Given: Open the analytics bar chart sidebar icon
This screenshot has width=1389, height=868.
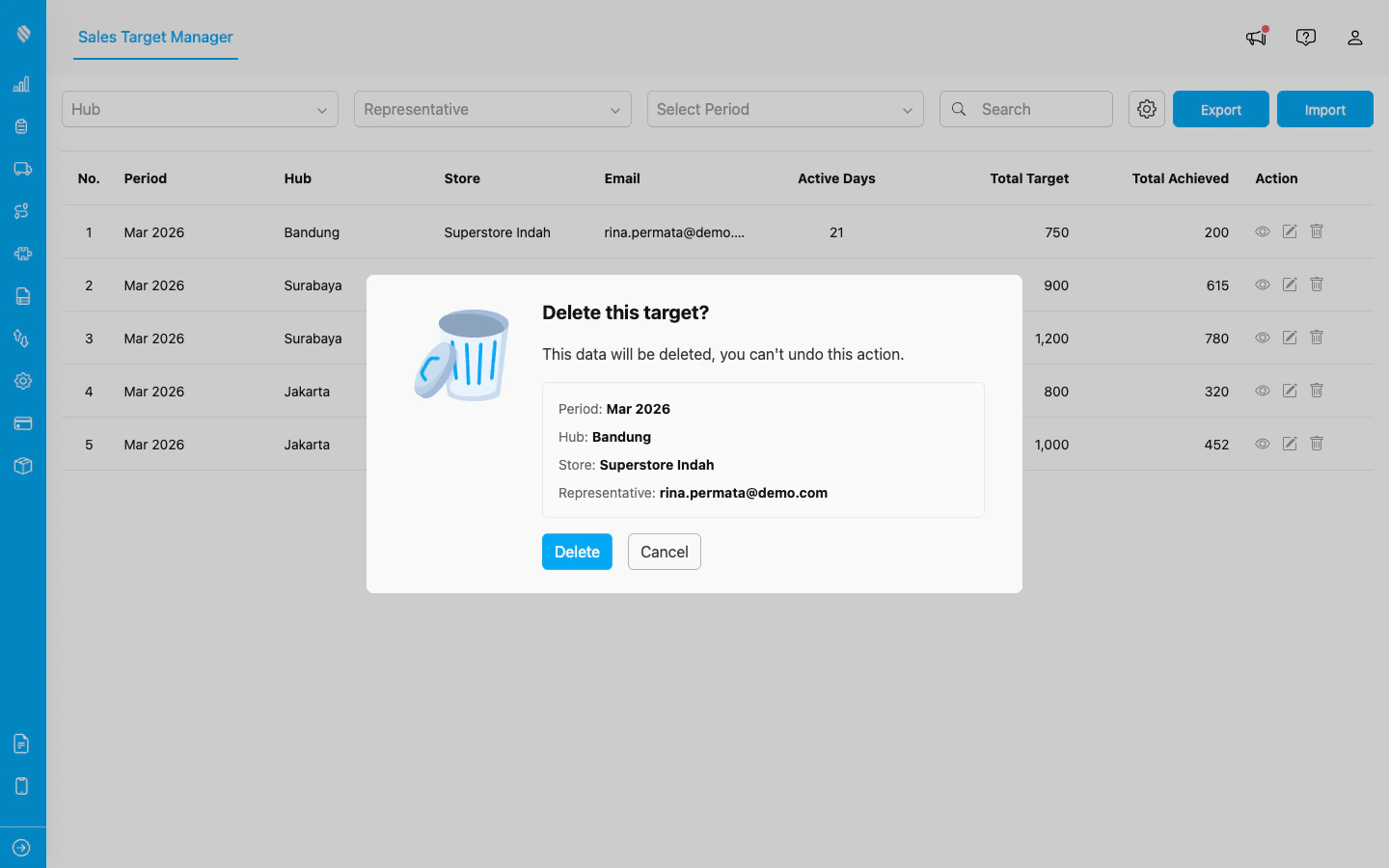Looking at the screenshot, I should [x=22, y=84].
